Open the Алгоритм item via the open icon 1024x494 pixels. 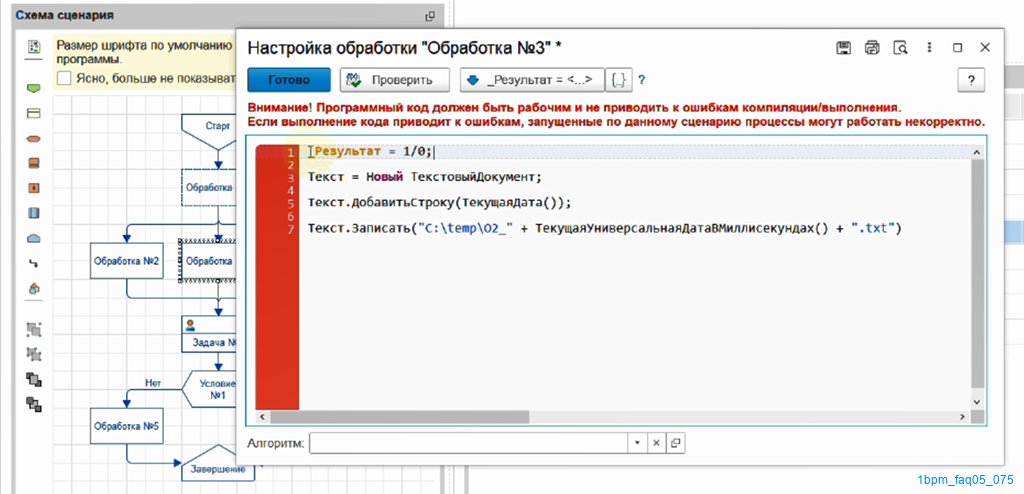pyautogui.click(x=675, y=443)
